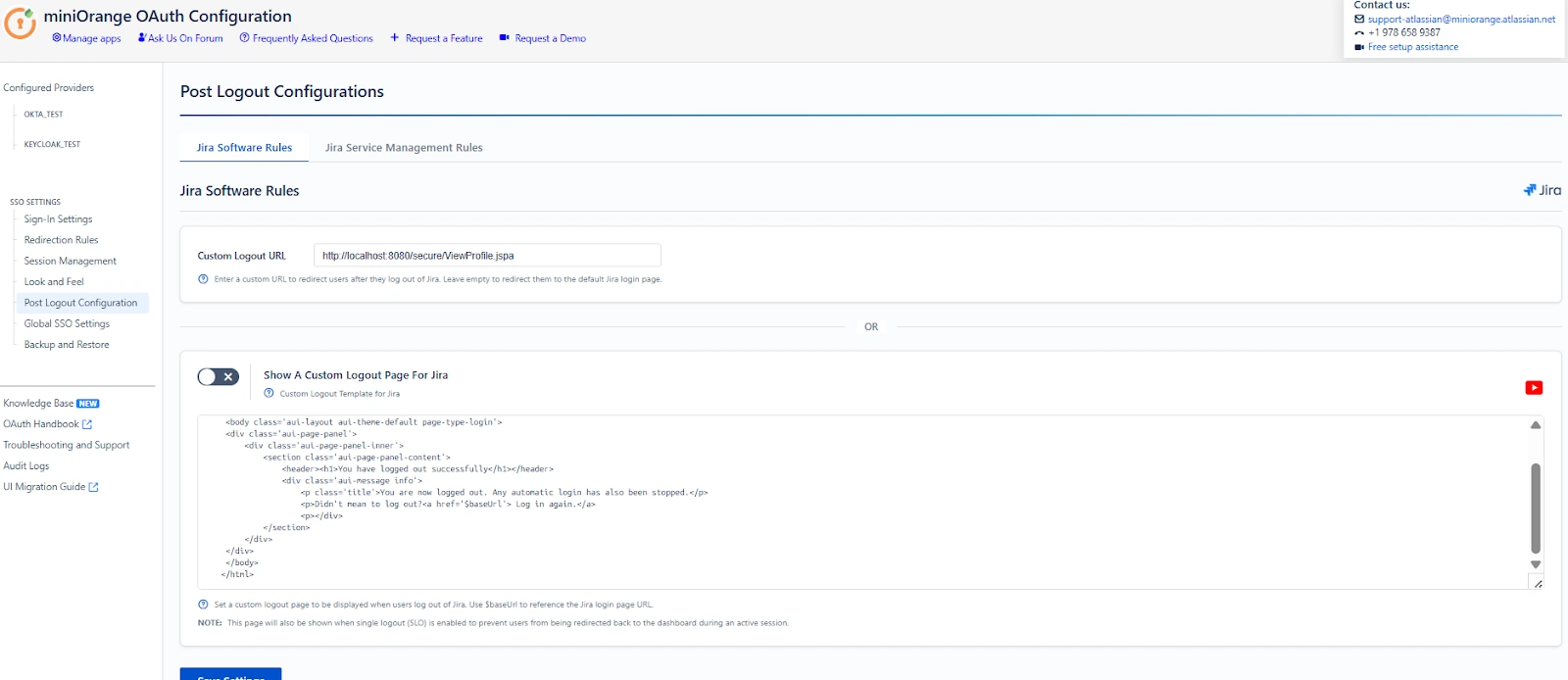Click the SSO SETTINGS section label
1568x680 pixels.
(x=35, y=202)
